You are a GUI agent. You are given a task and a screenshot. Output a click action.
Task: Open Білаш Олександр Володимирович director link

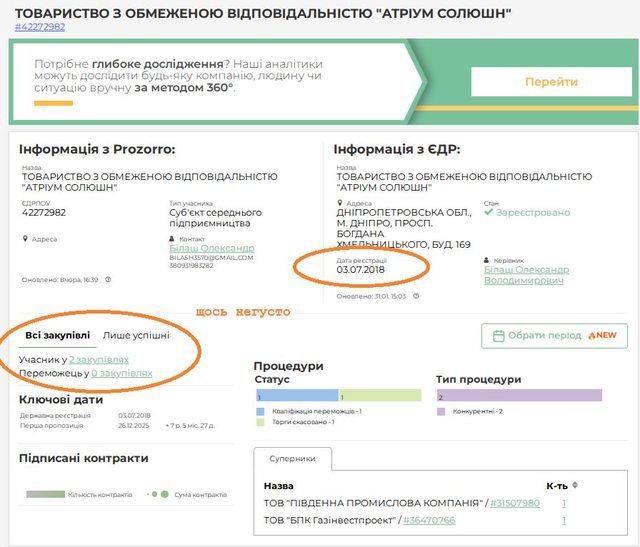click(x=526, y=275)
